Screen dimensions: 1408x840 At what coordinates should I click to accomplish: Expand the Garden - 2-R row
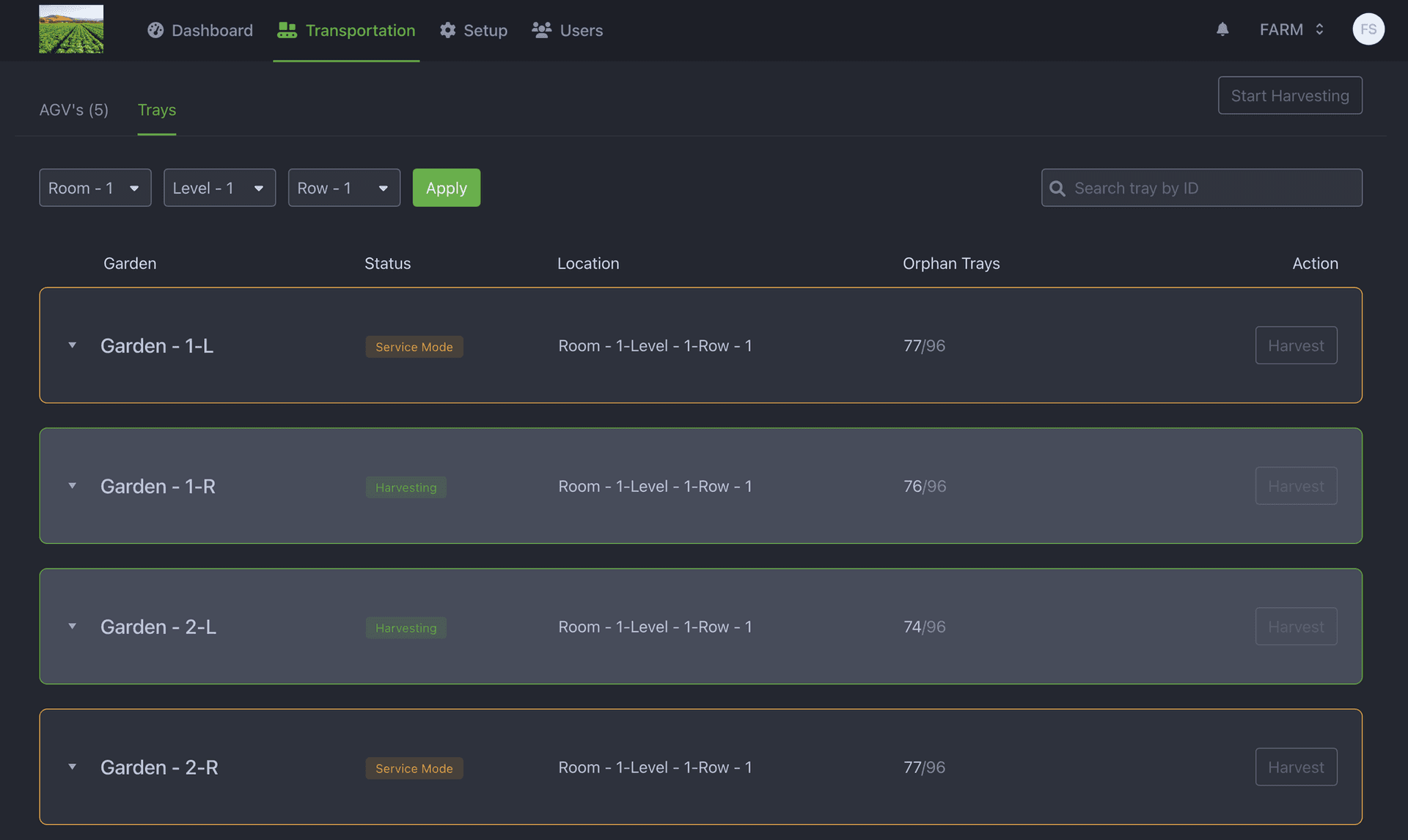[x=72, y=767]
